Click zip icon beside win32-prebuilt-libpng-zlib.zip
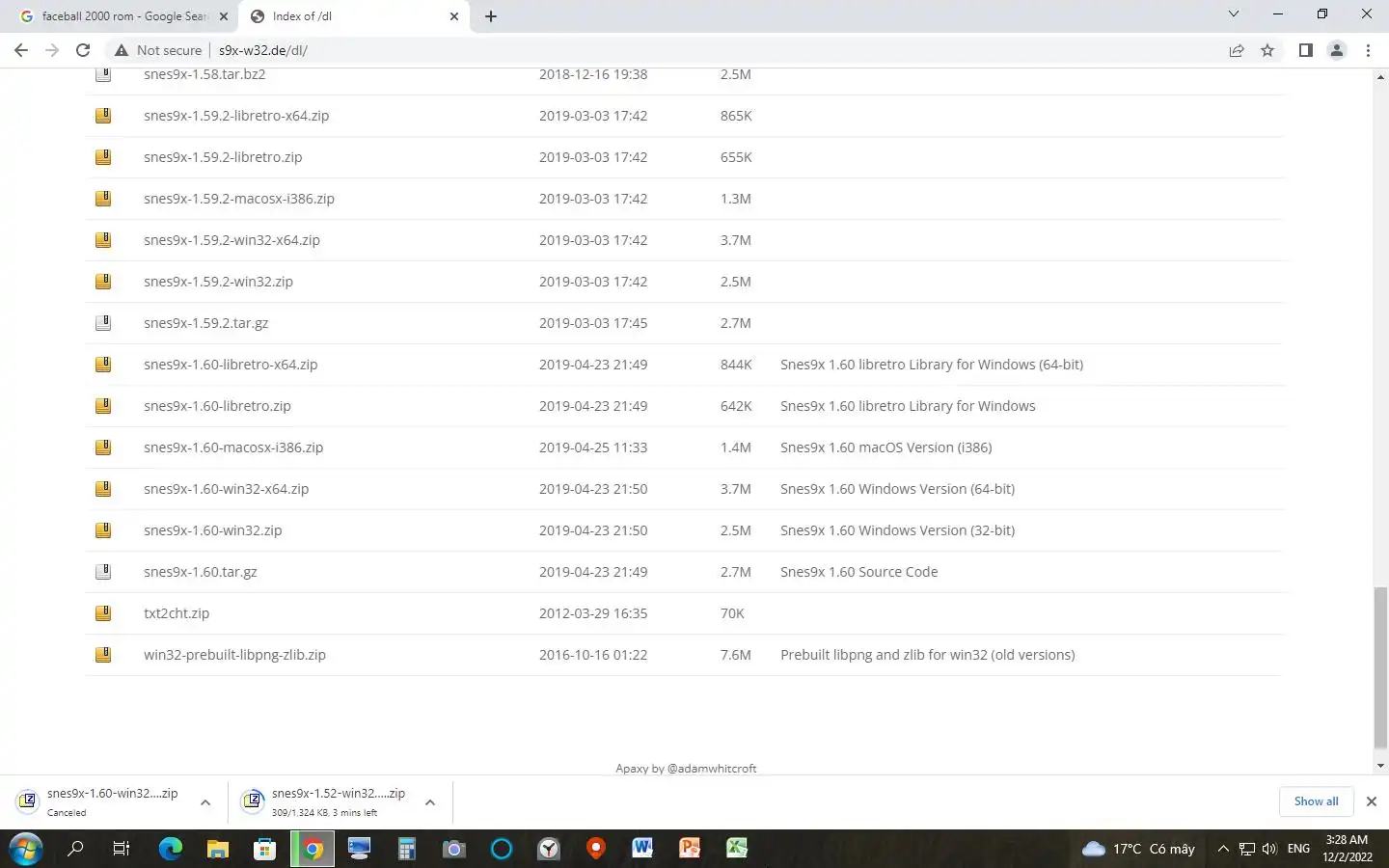The image size is (1389, 868). 103,655
